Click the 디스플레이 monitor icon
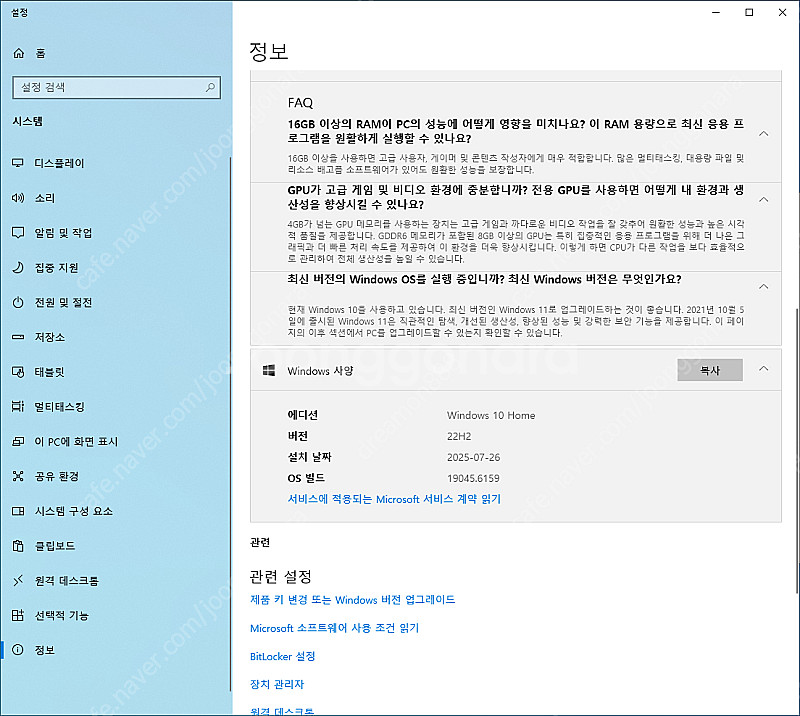This screenshot has height=716, width=800. click(x=18, y=163)
